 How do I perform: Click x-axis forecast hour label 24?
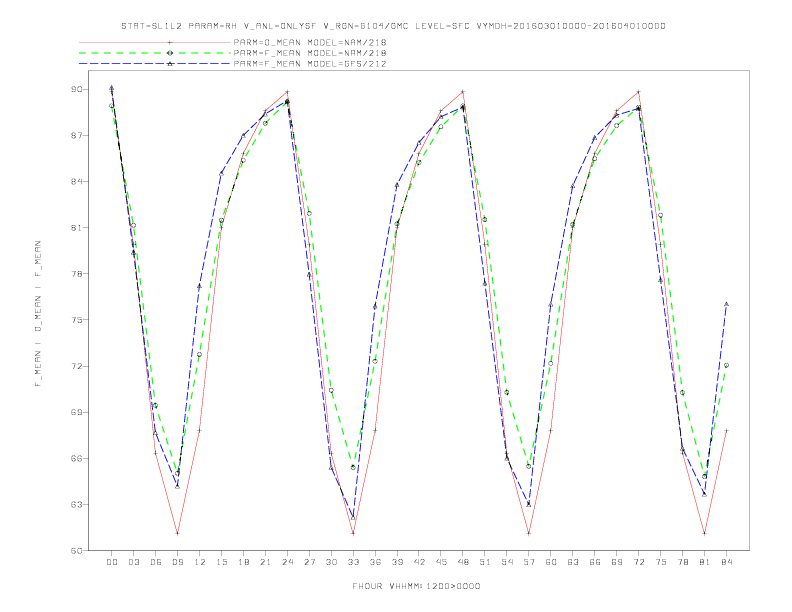click(x=287, y=562)
